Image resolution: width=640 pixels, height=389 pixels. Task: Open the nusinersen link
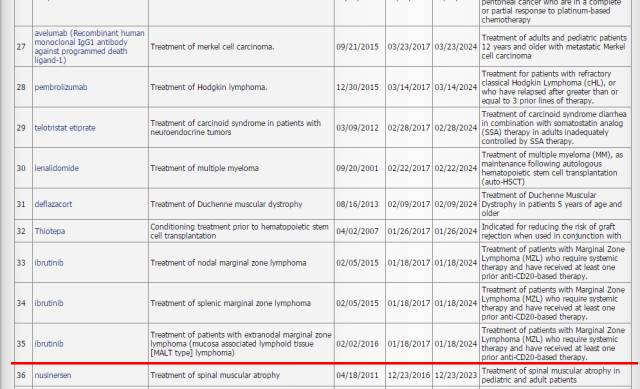click(53, 375)
